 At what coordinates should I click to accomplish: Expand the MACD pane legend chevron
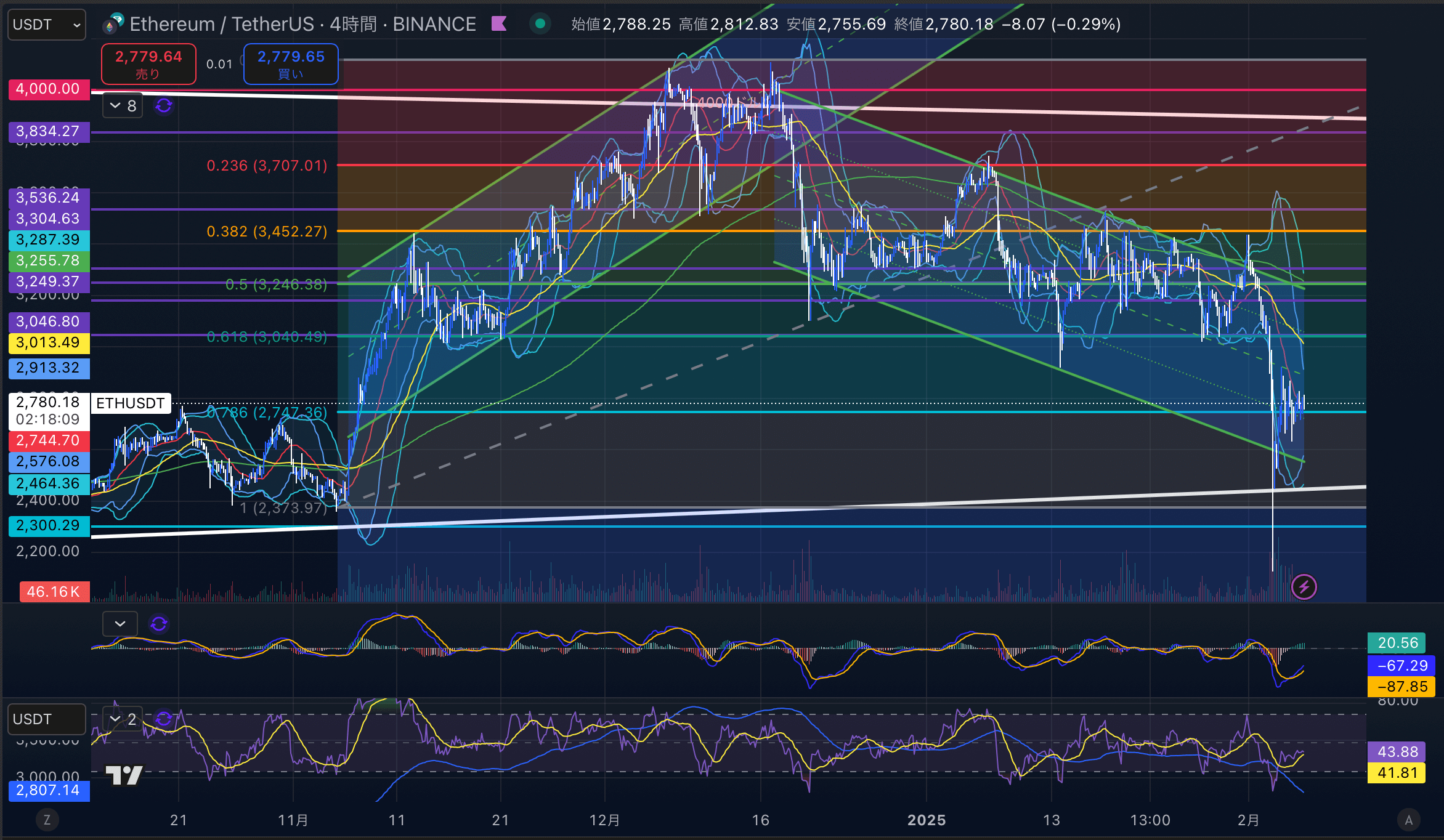[x=121, y=624]
